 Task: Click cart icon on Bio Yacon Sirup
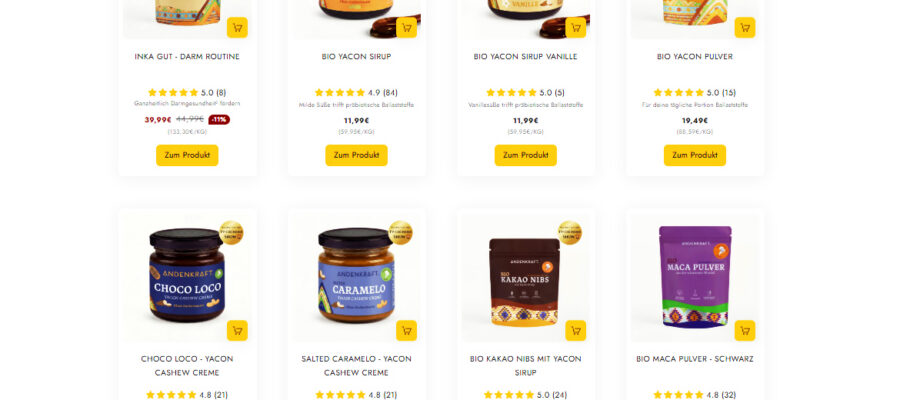406,28
